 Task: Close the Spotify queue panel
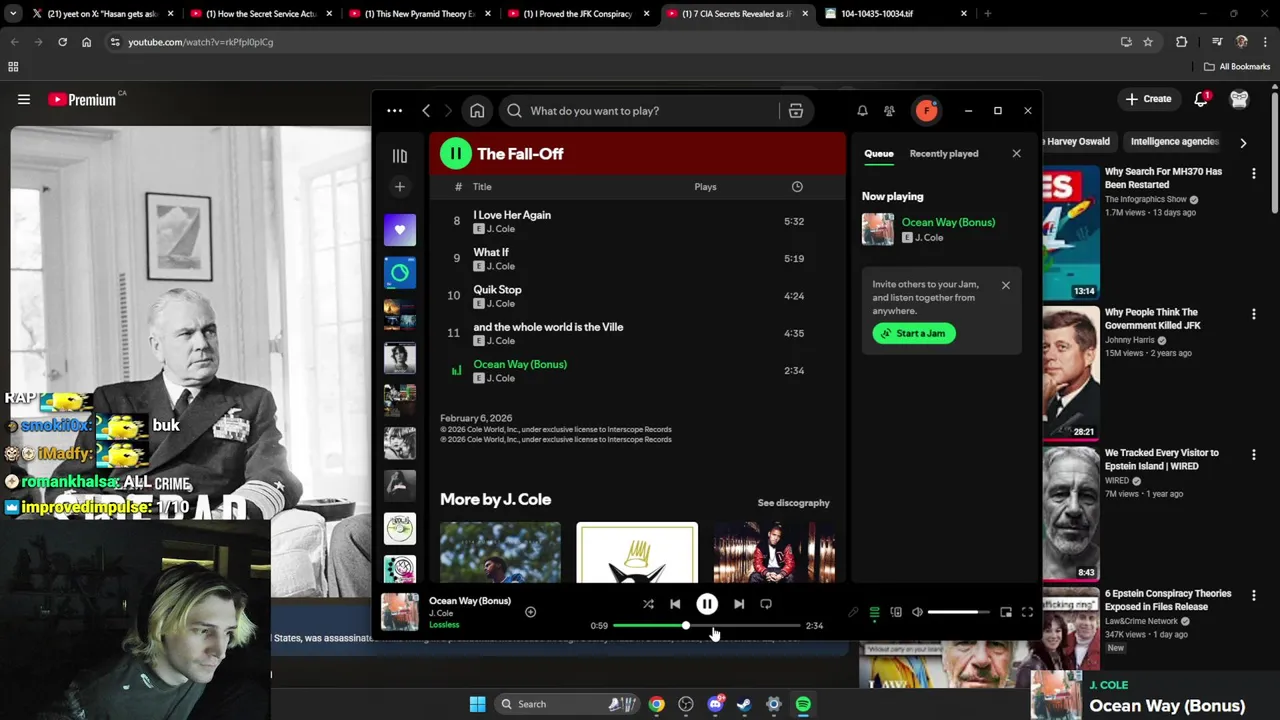point(1016,154)
